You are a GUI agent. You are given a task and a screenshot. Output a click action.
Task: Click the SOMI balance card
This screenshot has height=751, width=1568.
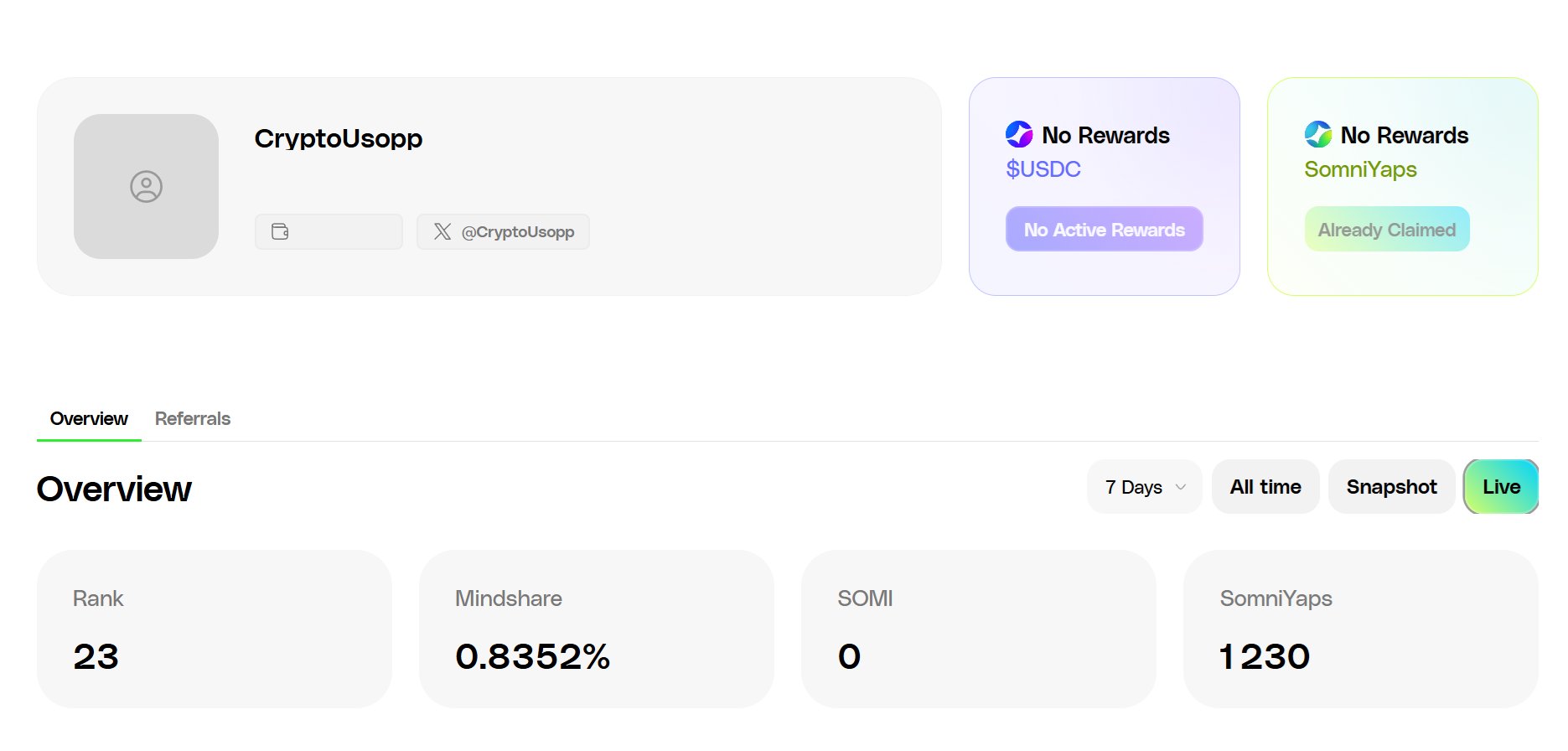[978, 629]
